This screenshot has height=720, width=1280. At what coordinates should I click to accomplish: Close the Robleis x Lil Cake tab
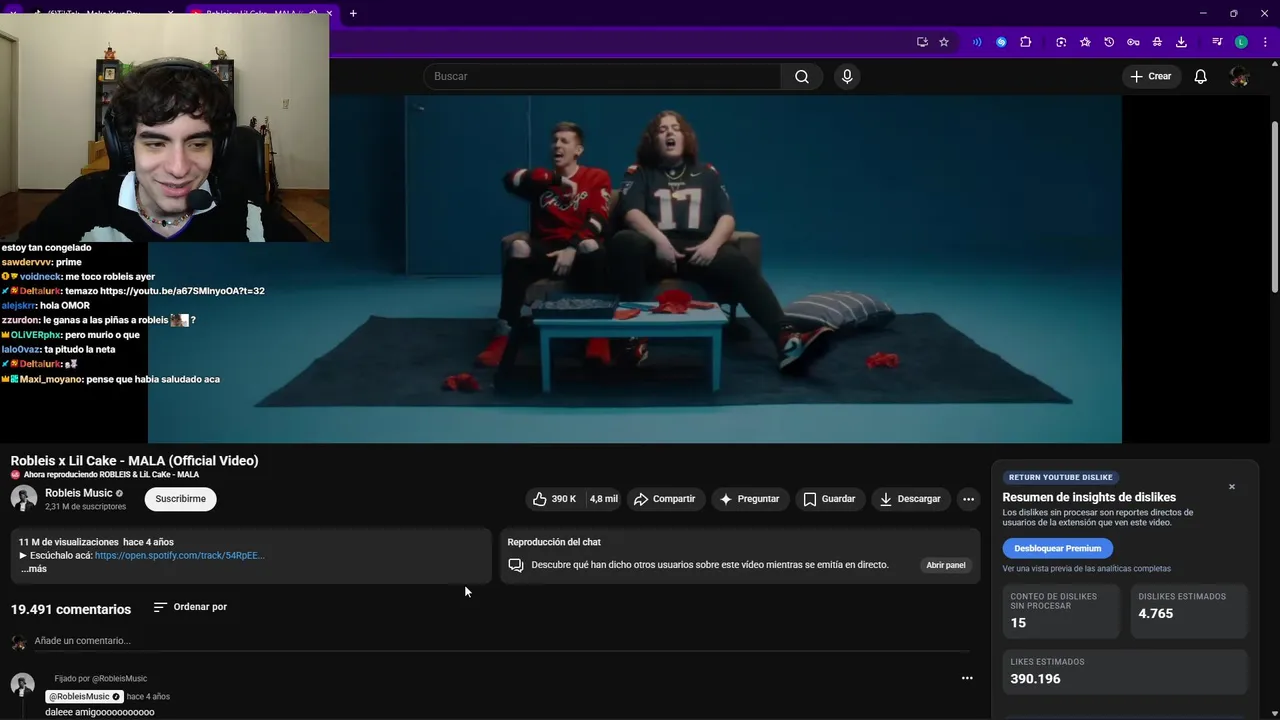click(330, 13)
